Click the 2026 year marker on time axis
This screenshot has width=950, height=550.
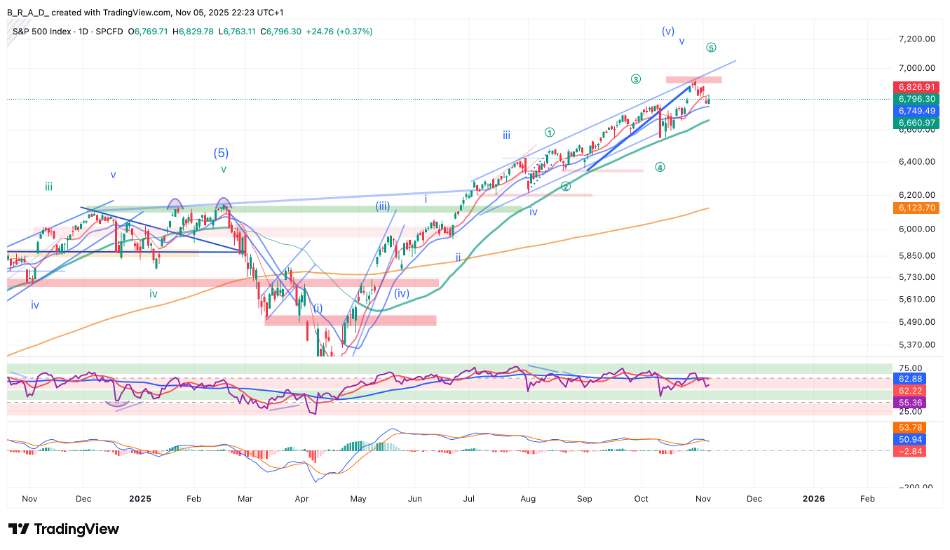point(814,497)
